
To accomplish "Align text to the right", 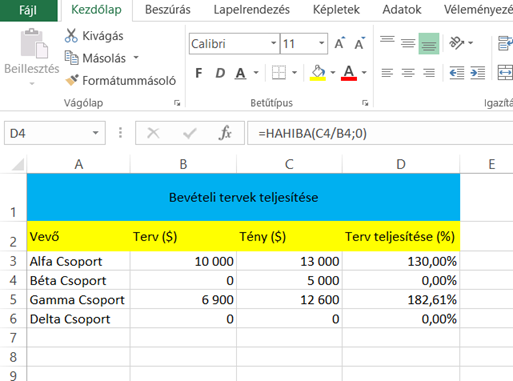I will (x=429, y=72).
